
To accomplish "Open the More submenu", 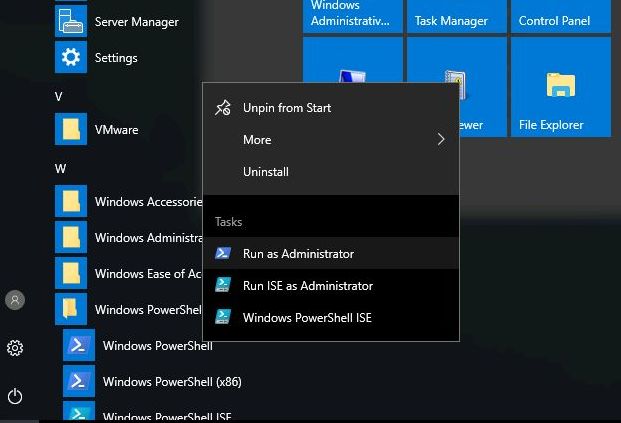I will click(x=331, y=139).
